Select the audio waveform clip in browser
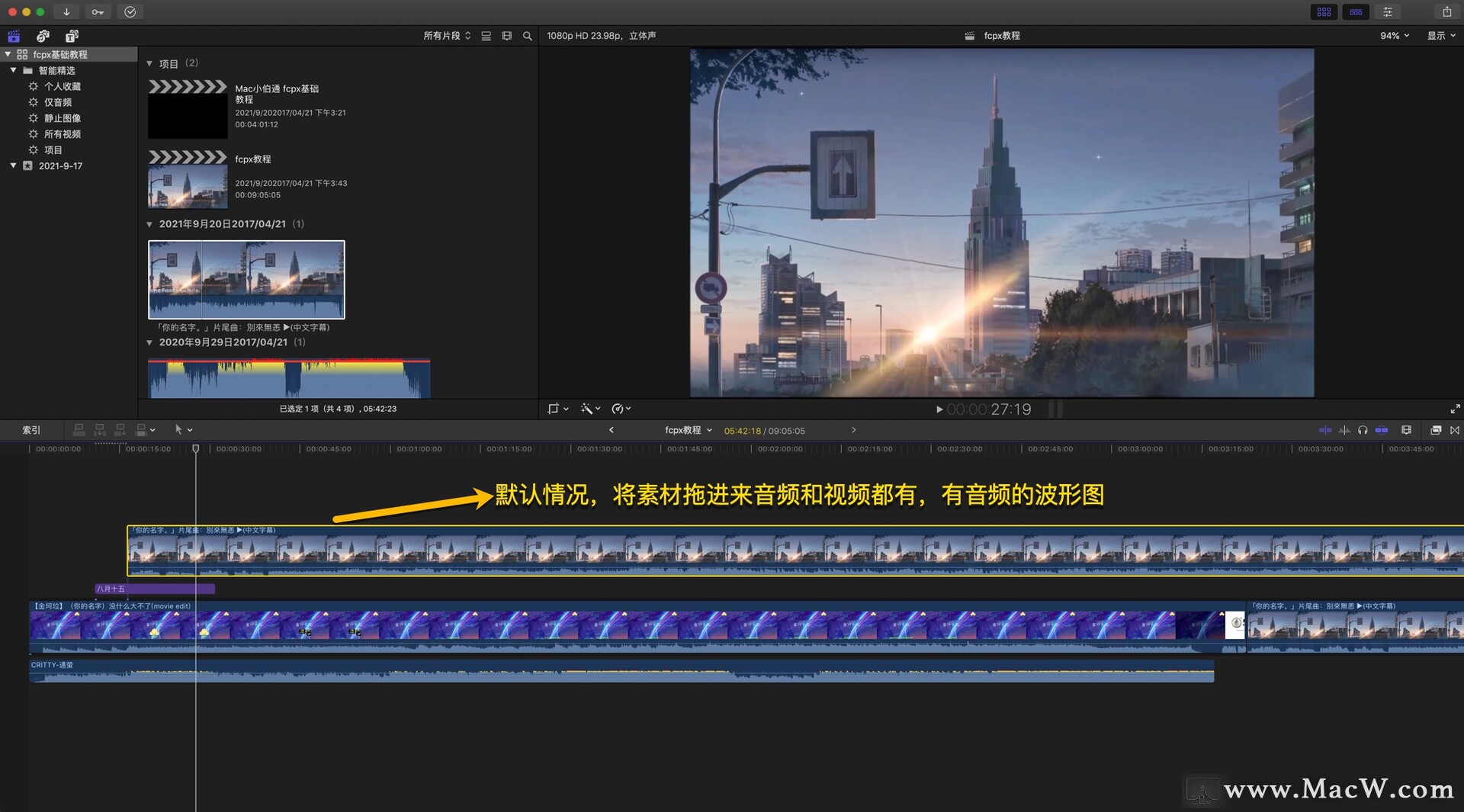 (289, 379)
